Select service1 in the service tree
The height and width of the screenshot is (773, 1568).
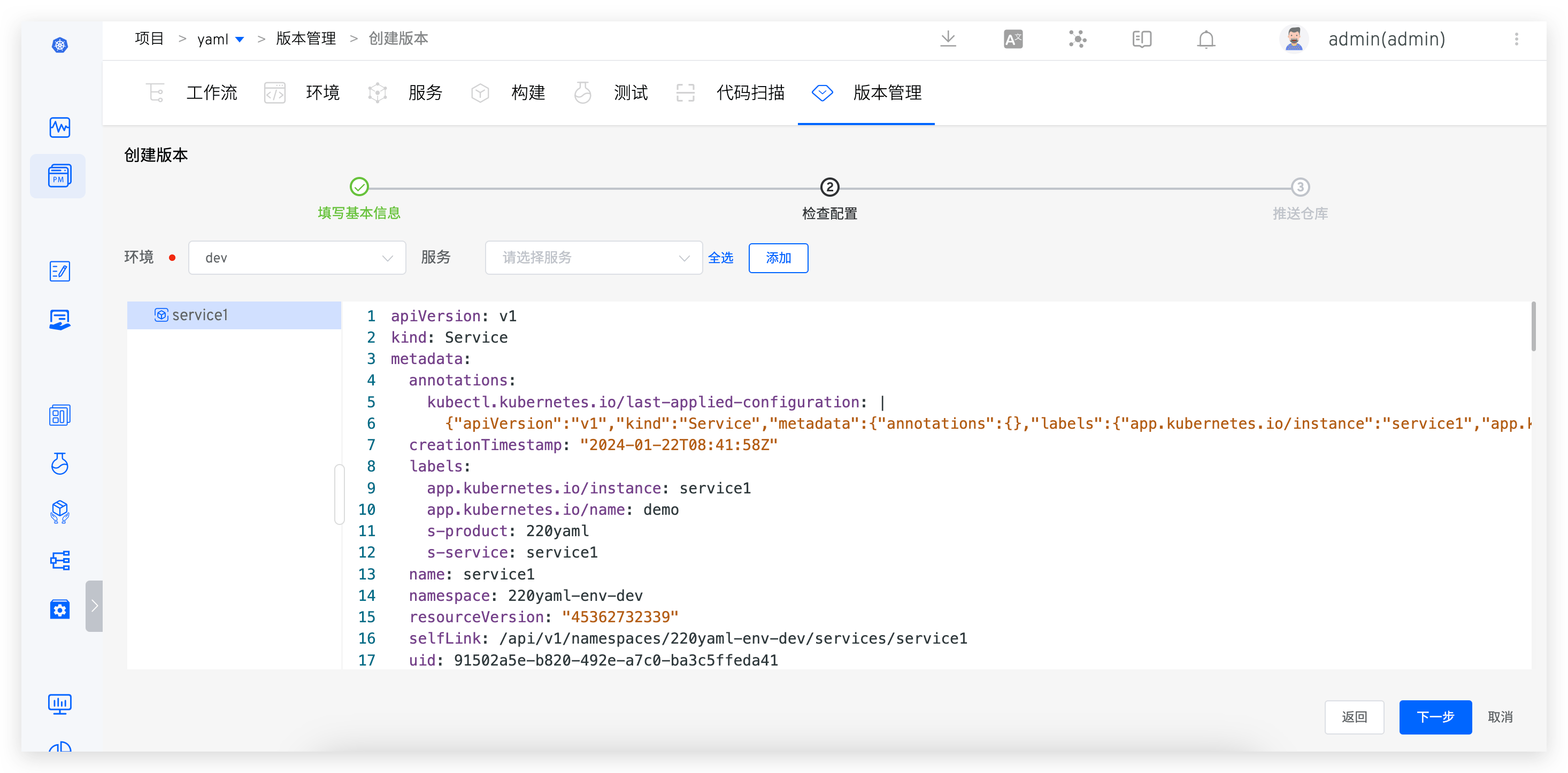(199, 315)
